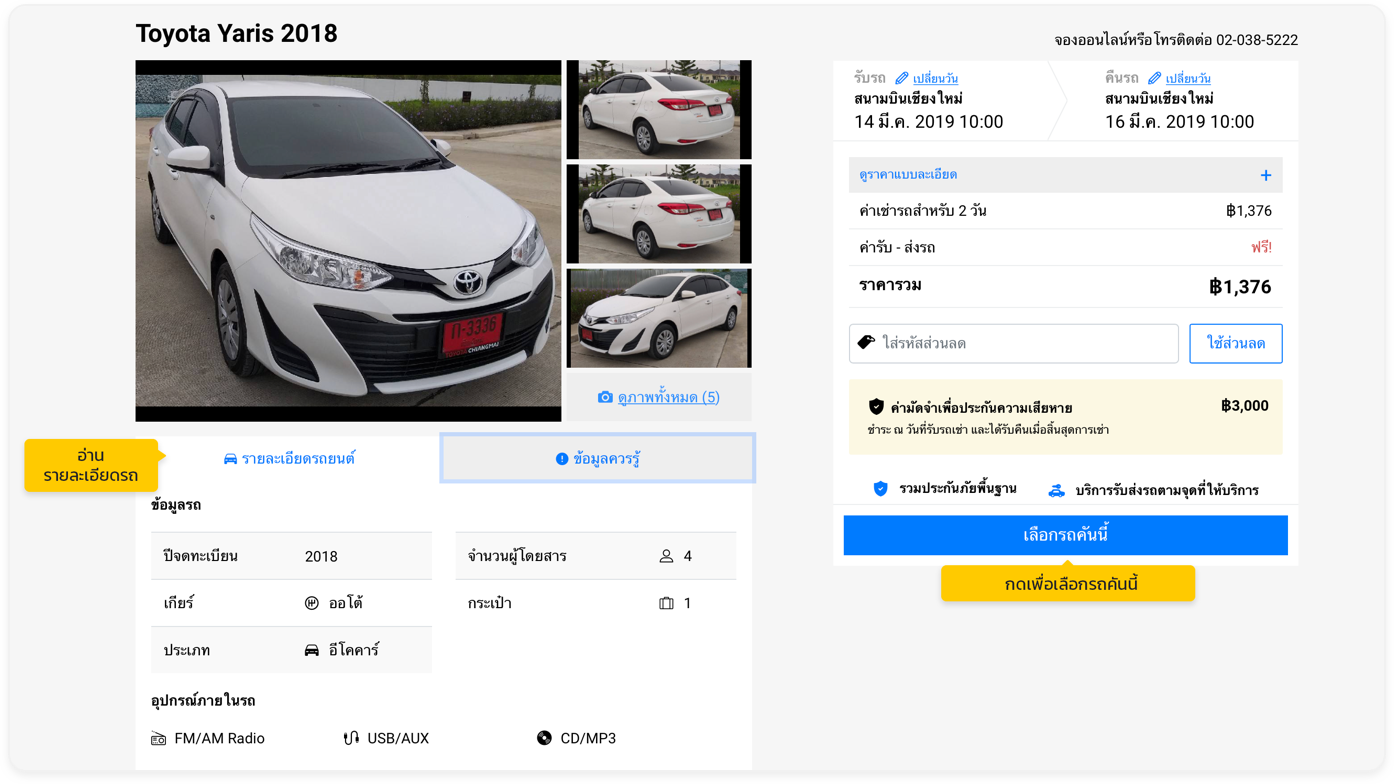Change the return date via เปลี่ยนวัน link
The height and width of the screenshot is (784, 1394).
pos(1188,78)
